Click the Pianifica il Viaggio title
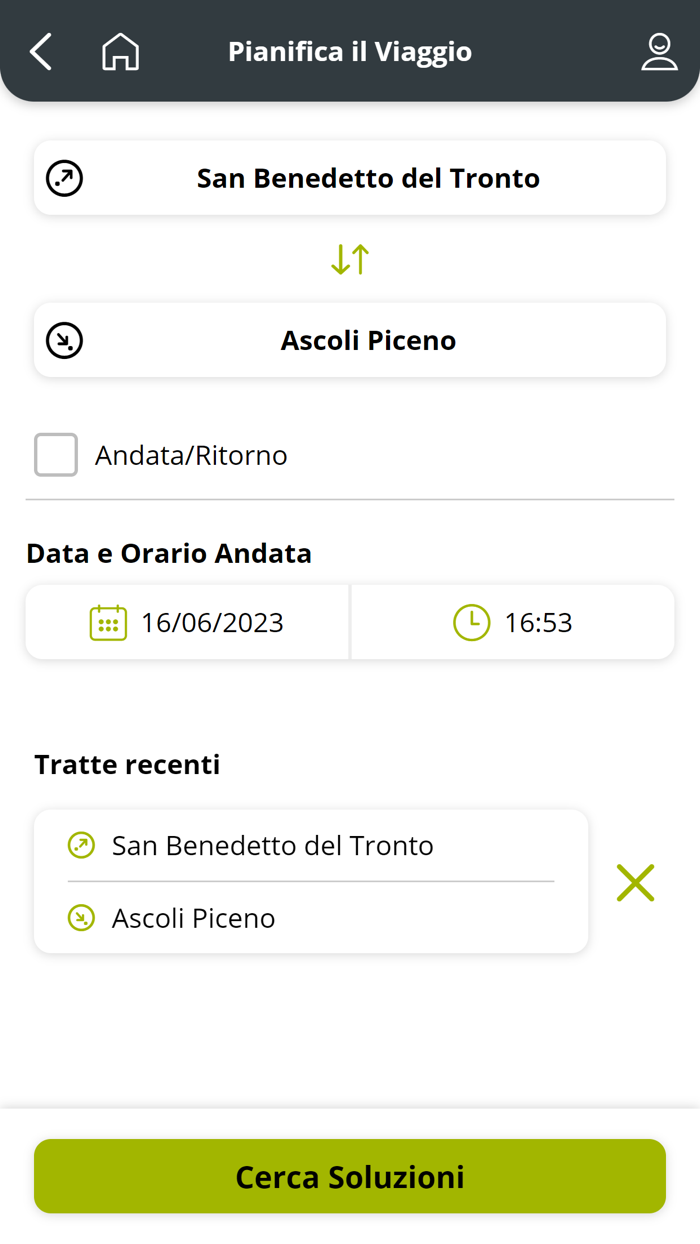The image size is (700, 1244). pos(349,51)
